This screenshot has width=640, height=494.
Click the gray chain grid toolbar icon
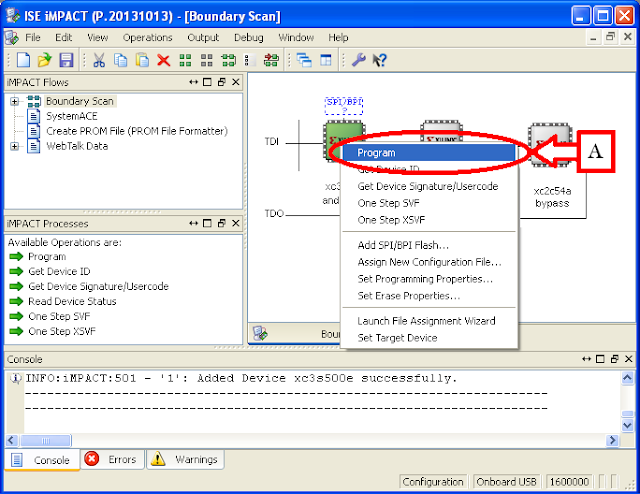coord(207,60)
